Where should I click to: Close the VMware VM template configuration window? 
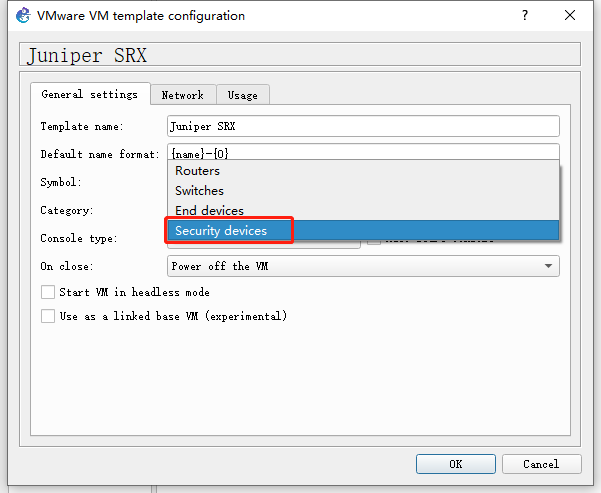(570, 15)
